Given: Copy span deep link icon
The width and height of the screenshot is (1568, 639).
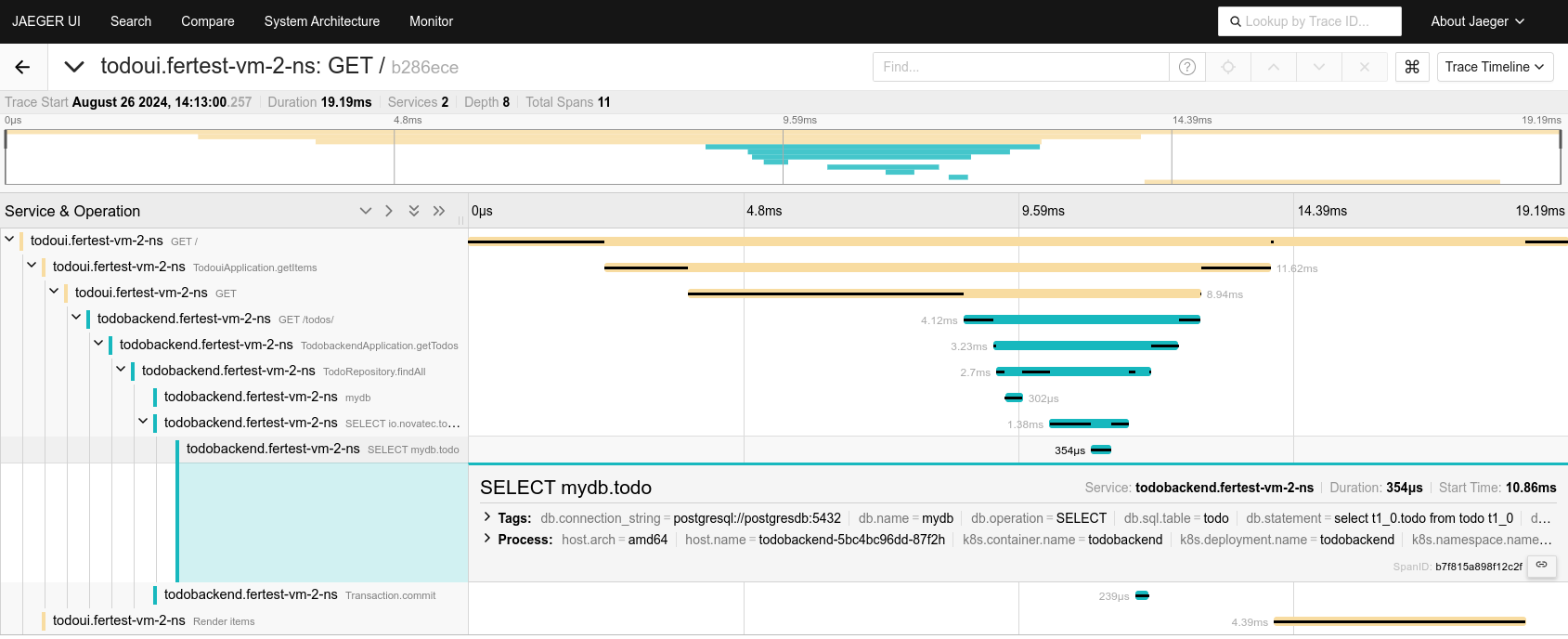Looking at the screenshot, I should pos(1541,565).
